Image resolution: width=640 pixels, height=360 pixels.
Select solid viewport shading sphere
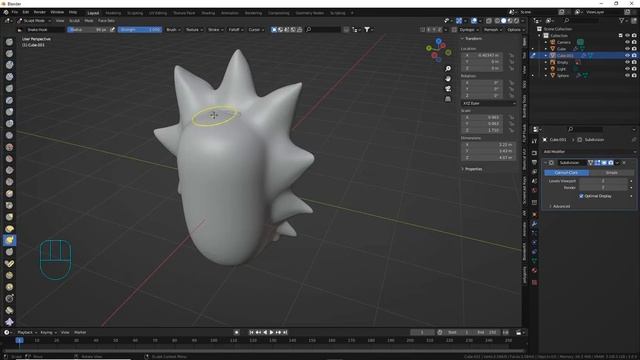click(503, 21)
